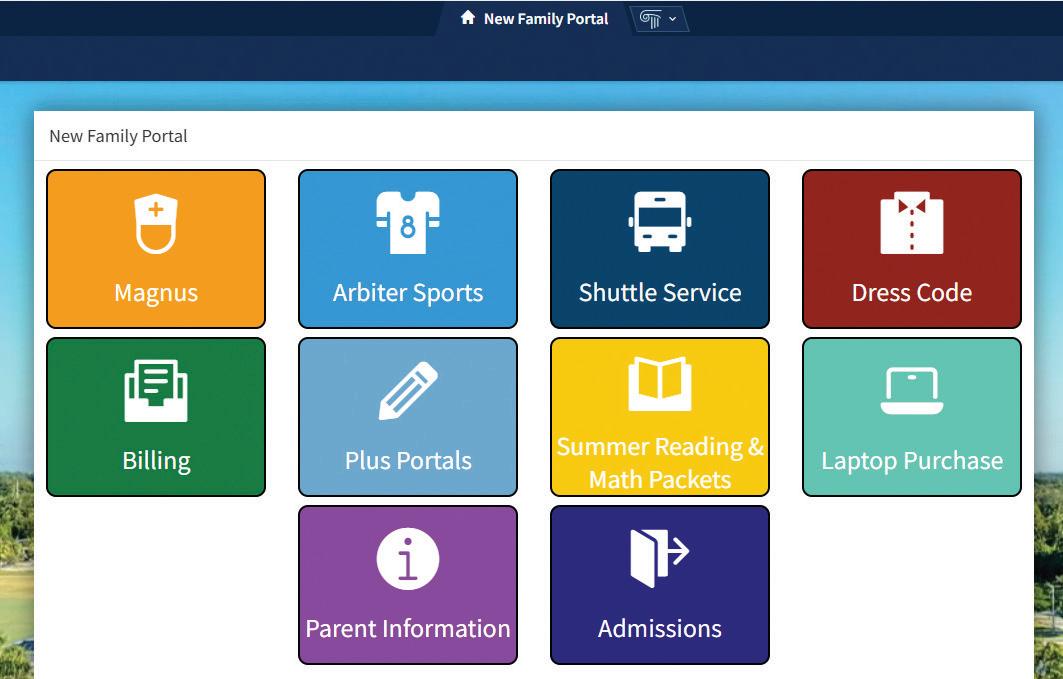This screenshot has width=1063, height=679.
Task: Select the Plus Portals label
Action: (408, 461)
